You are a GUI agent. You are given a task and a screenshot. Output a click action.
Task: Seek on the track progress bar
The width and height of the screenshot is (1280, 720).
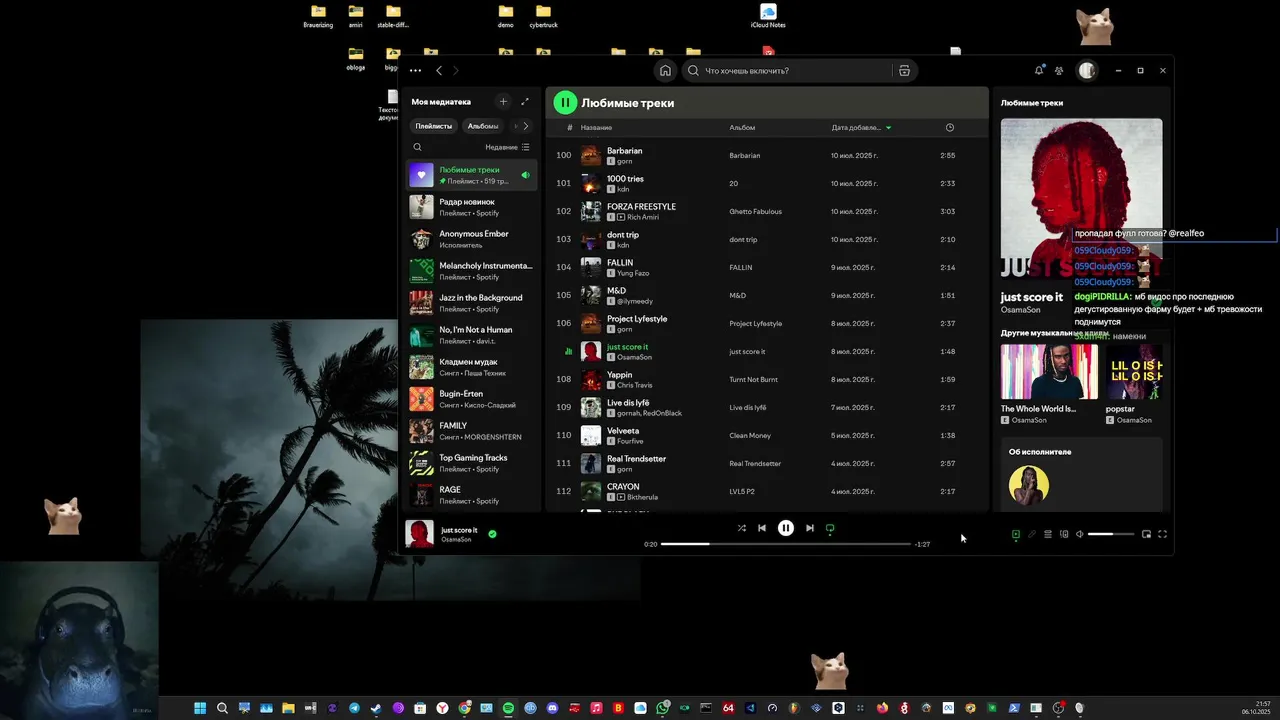(x=786, y=544)
